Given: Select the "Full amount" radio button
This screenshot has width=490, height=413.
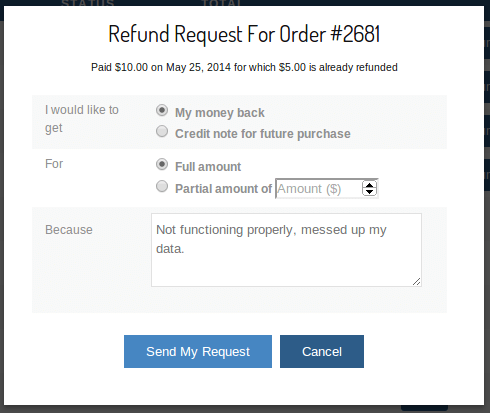Looking at the screenshot, I should (x=162, y=164).
